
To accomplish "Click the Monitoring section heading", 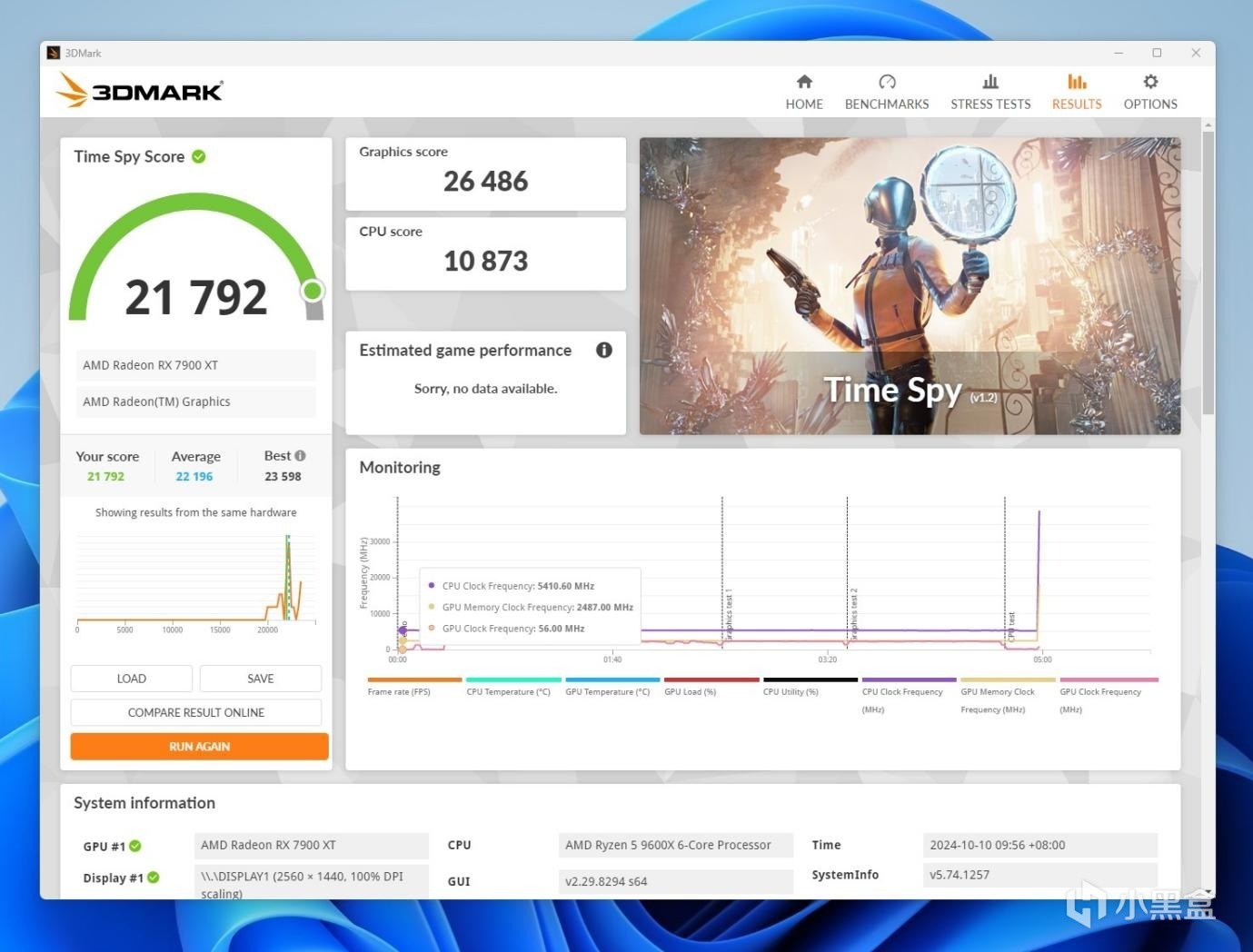I will pyautogui.click(x=400, y=467).
